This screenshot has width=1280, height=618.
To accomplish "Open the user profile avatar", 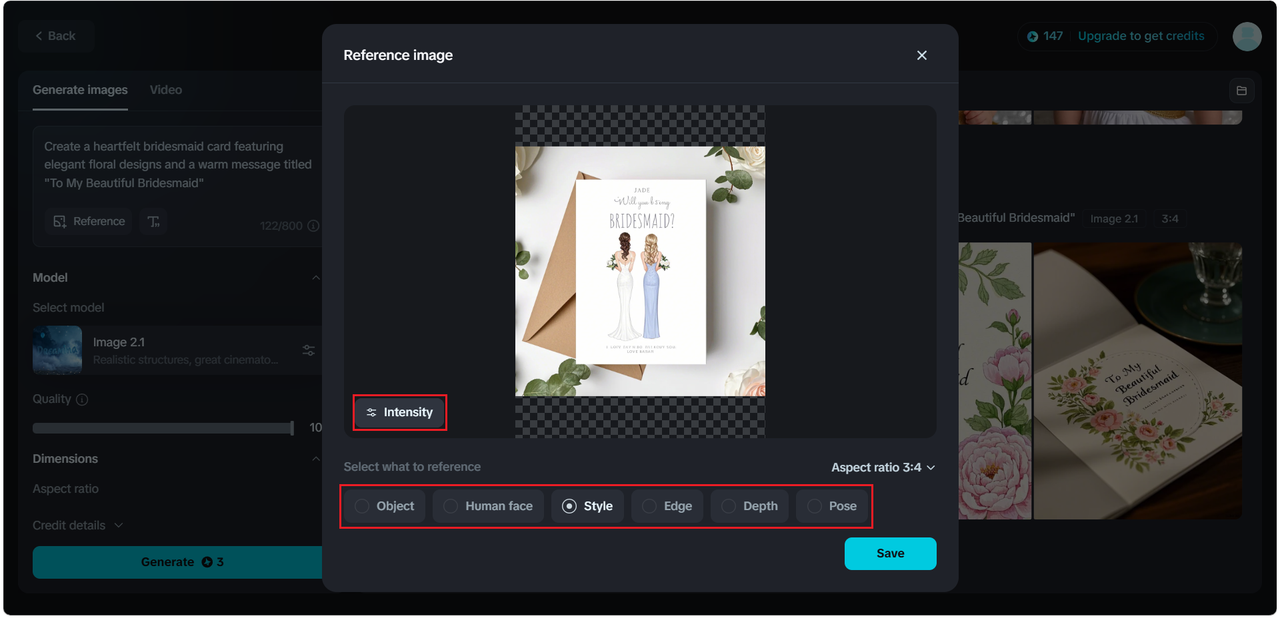I will (1247, 36).
